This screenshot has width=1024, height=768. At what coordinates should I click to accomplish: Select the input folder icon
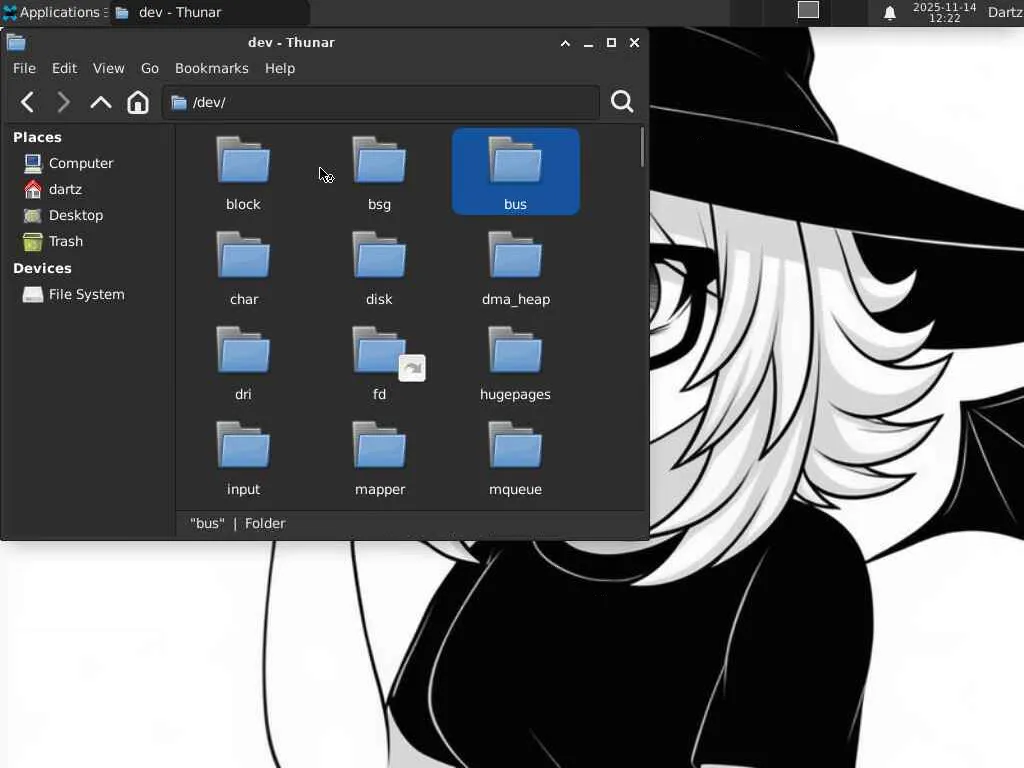[x=243, y=445]
